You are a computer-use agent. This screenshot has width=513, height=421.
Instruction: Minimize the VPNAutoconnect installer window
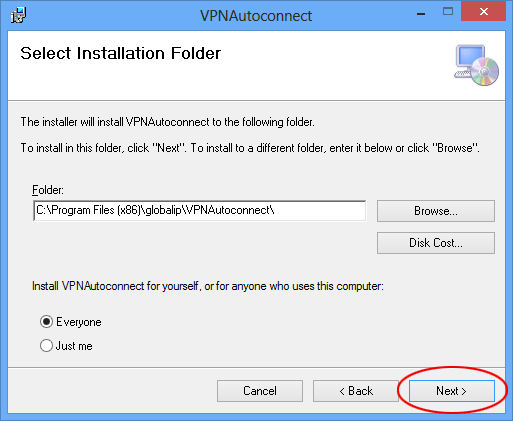click(x=421, y=14)
